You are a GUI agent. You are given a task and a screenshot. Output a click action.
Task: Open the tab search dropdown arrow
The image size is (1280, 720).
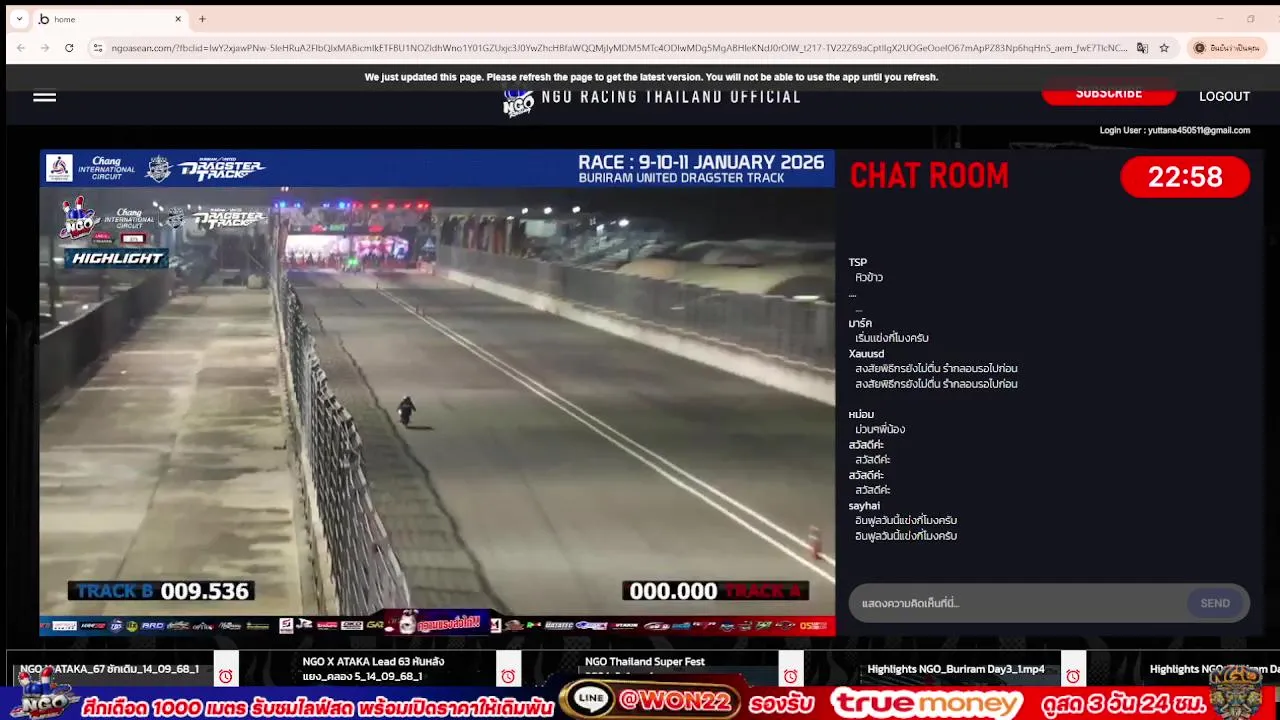pyautogui.click(x=19, y=19)
